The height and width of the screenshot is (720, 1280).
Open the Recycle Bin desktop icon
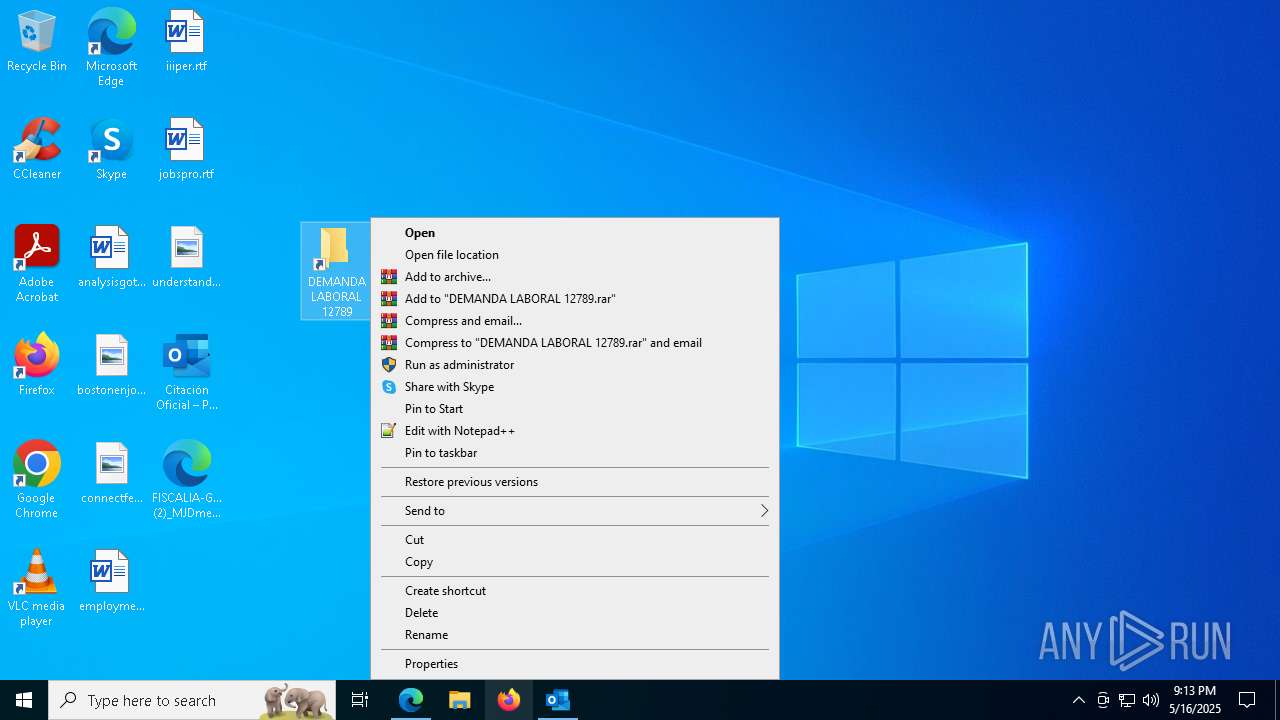coord(37,42)
